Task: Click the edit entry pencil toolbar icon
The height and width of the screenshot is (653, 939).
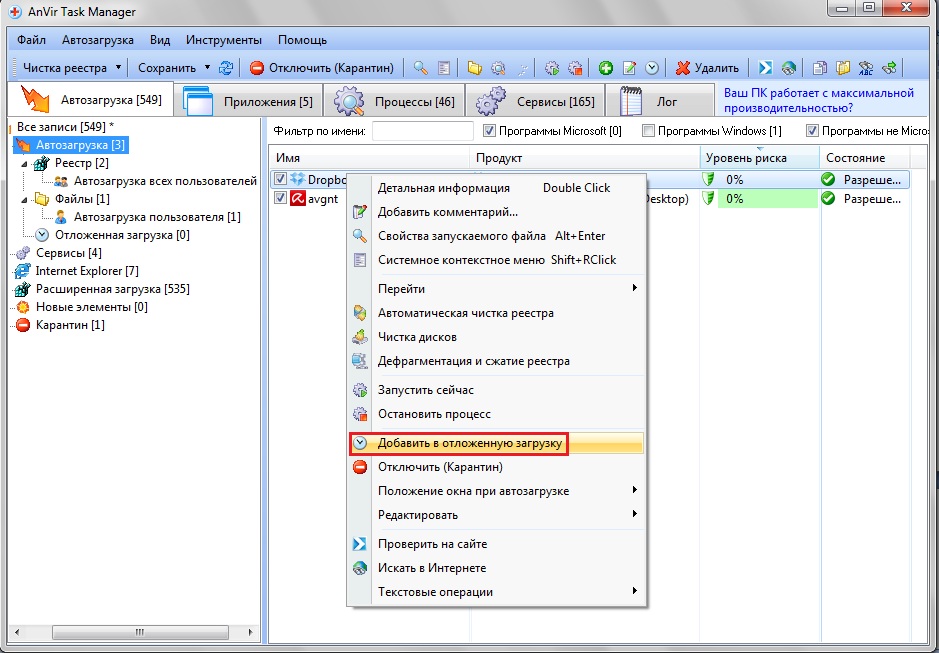Action: click(x=629, y=68)
